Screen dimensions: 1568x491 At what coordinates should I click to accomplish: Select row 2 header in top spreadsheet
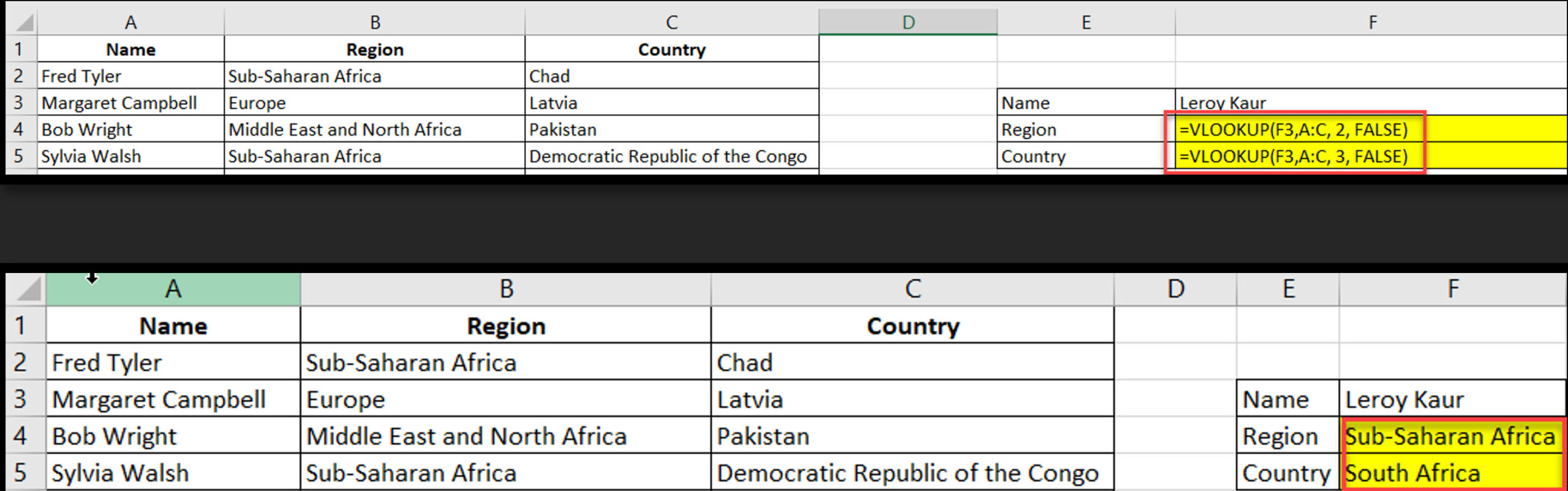(21, 75)
